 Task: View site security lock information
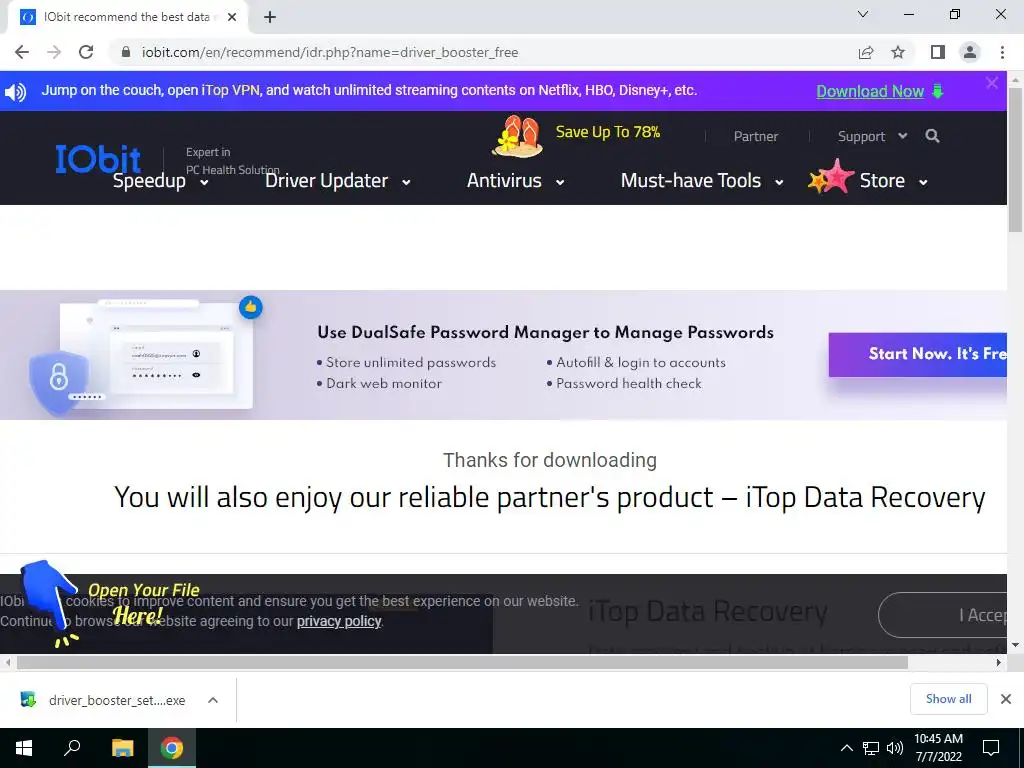[126, 52]
